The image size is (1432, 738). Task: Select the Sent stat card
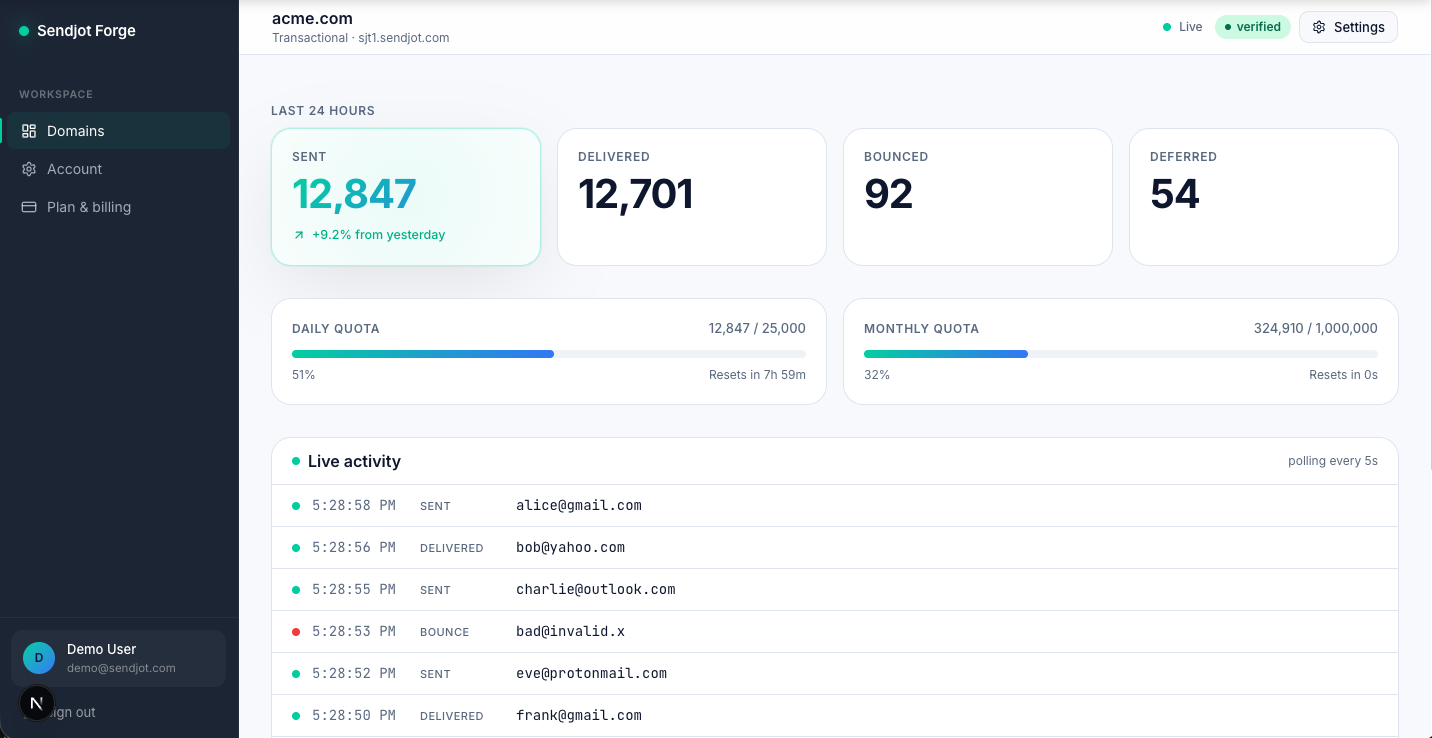[x=406, y=197]
